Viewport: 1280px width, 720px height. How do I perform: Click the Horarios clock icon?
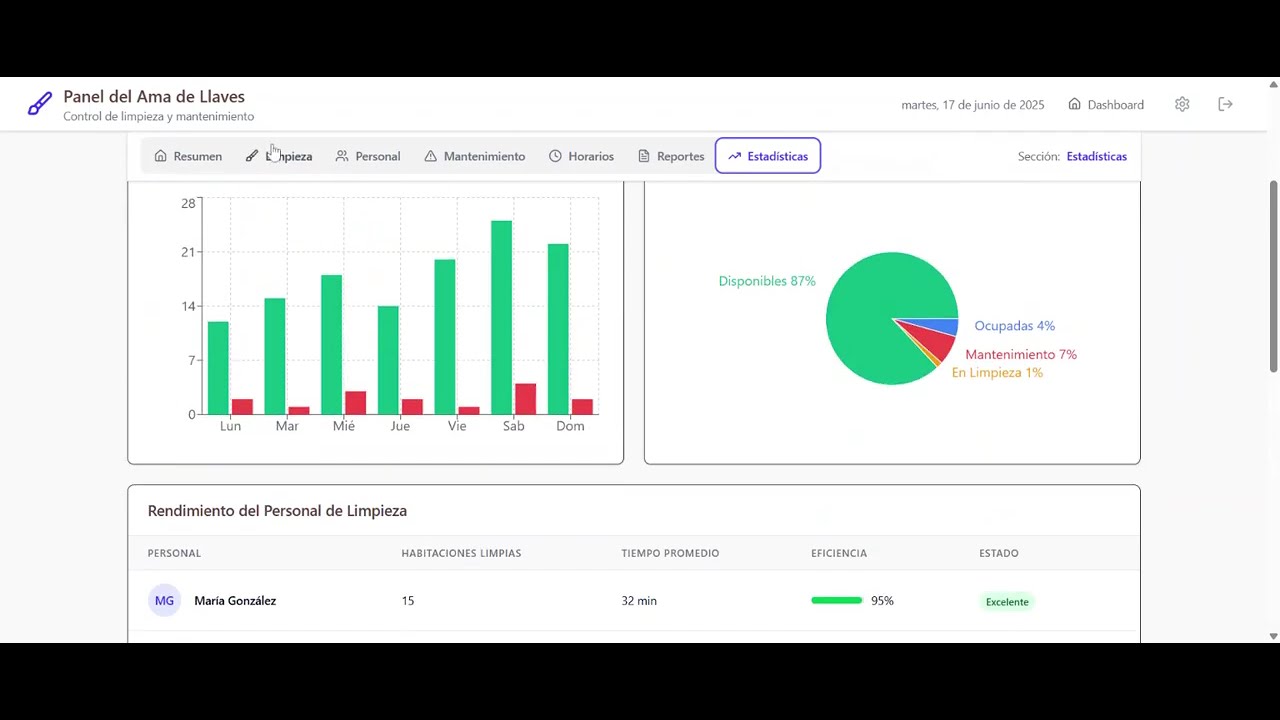(555, 156)
